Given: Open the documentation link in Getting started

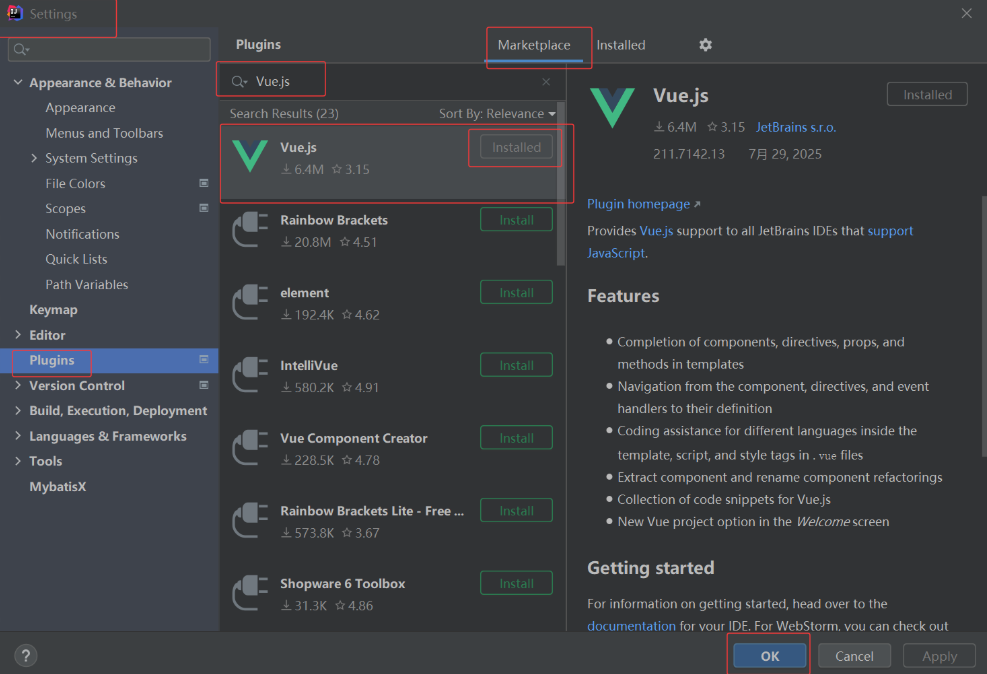Looking at the screenshot, I should (x=631, y=626).
